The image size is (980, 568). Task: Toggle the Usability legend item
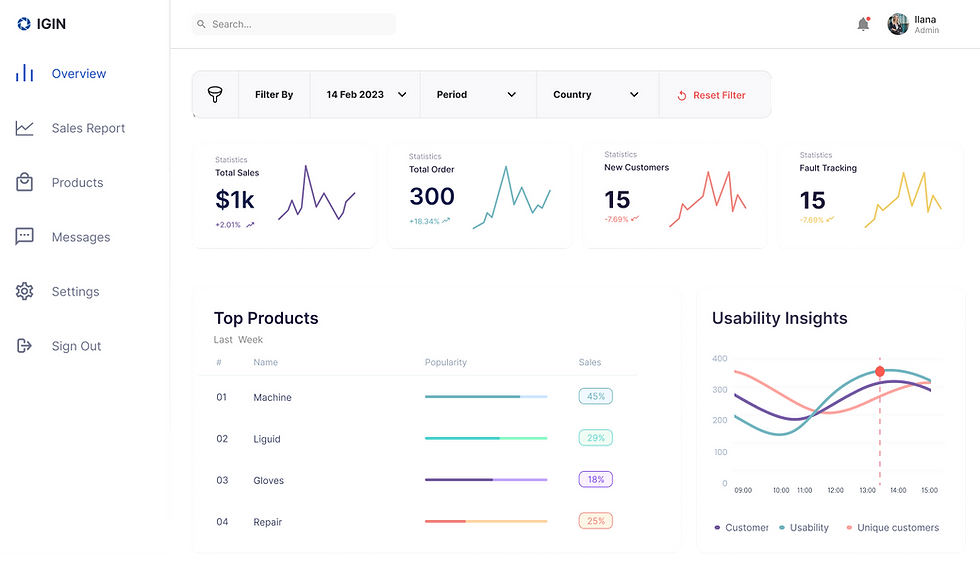tap(804, 527)
